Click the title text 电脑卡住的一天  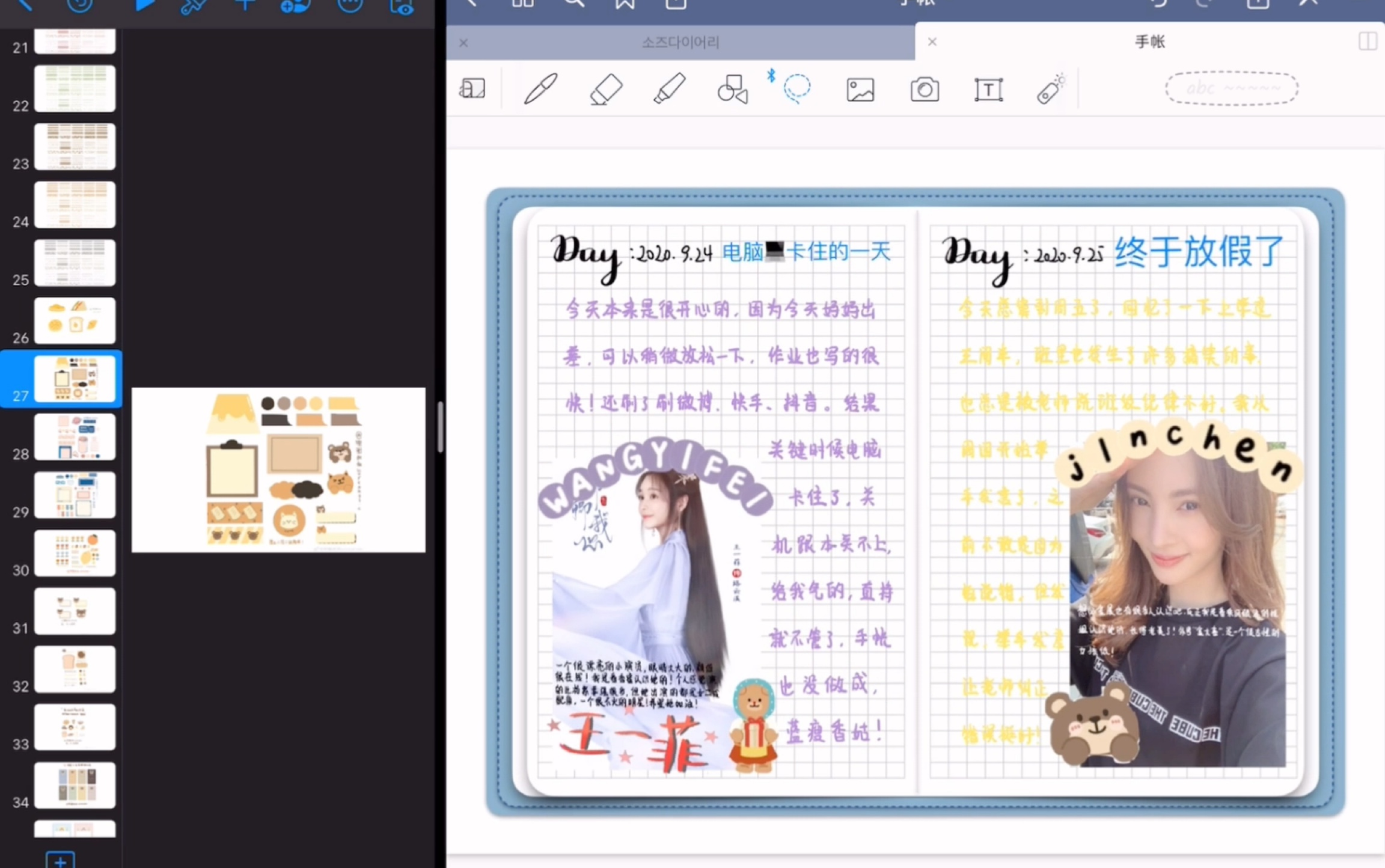pyautogui.click(x=806, y=252)
